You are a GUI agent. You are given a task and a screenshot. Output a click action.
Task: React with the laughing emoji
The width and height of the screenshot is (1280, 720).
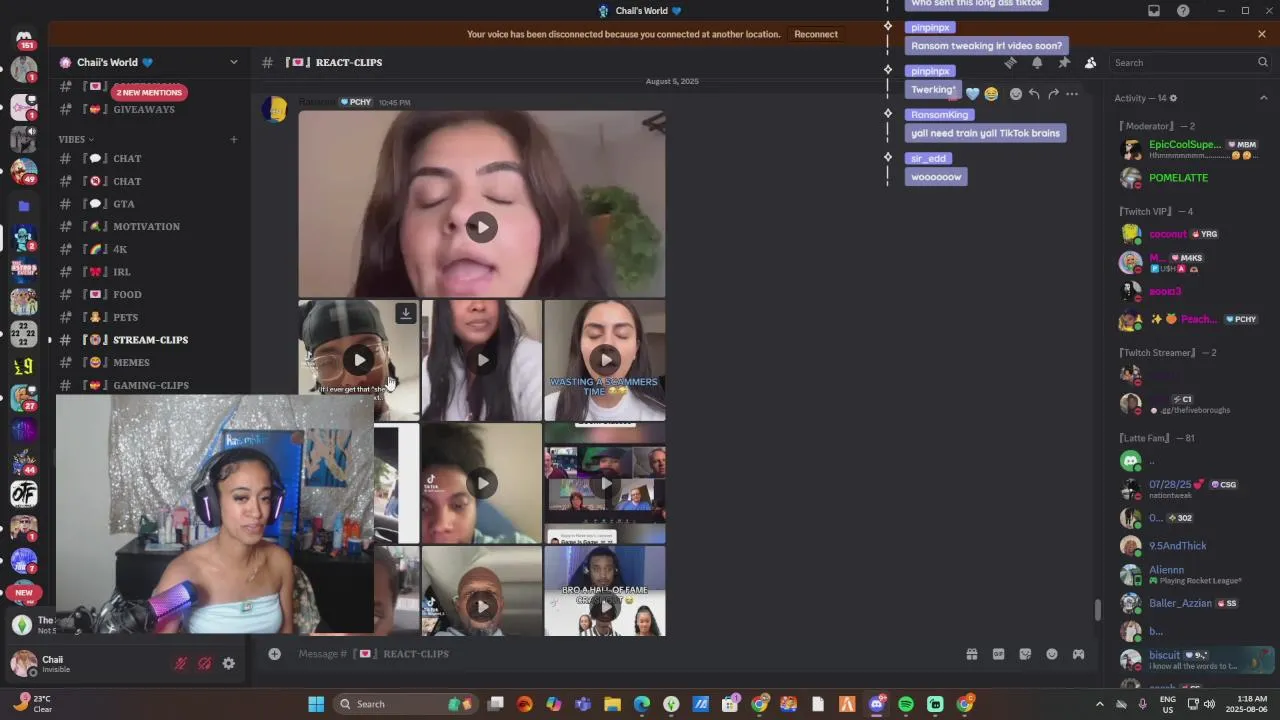[991, 94]
